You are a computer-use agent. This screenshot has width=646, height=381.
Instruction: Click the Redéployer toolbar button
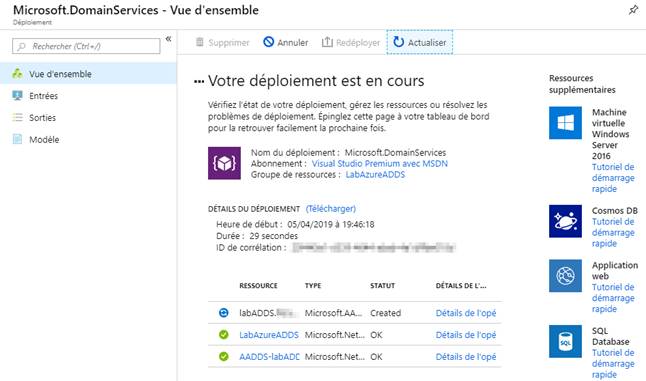point(351,42)
